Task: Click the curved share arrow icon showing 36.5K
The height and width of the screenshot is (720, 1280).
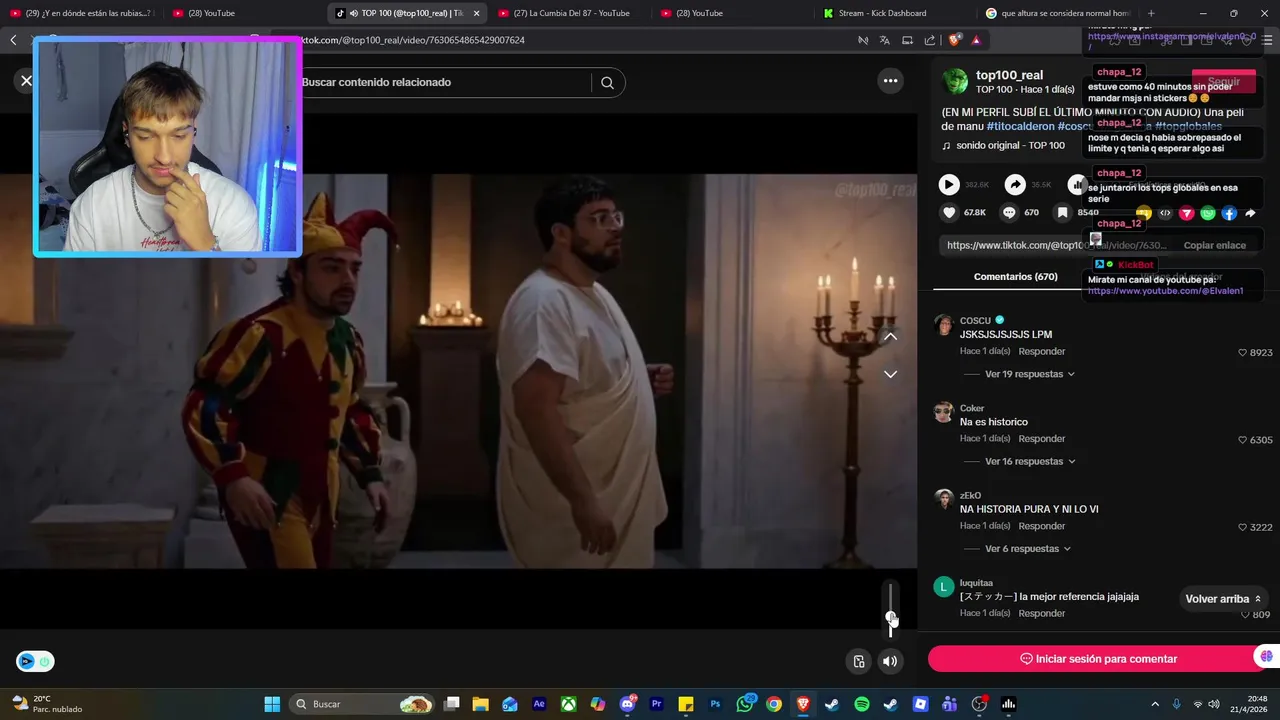Action: coord(1015,185)
